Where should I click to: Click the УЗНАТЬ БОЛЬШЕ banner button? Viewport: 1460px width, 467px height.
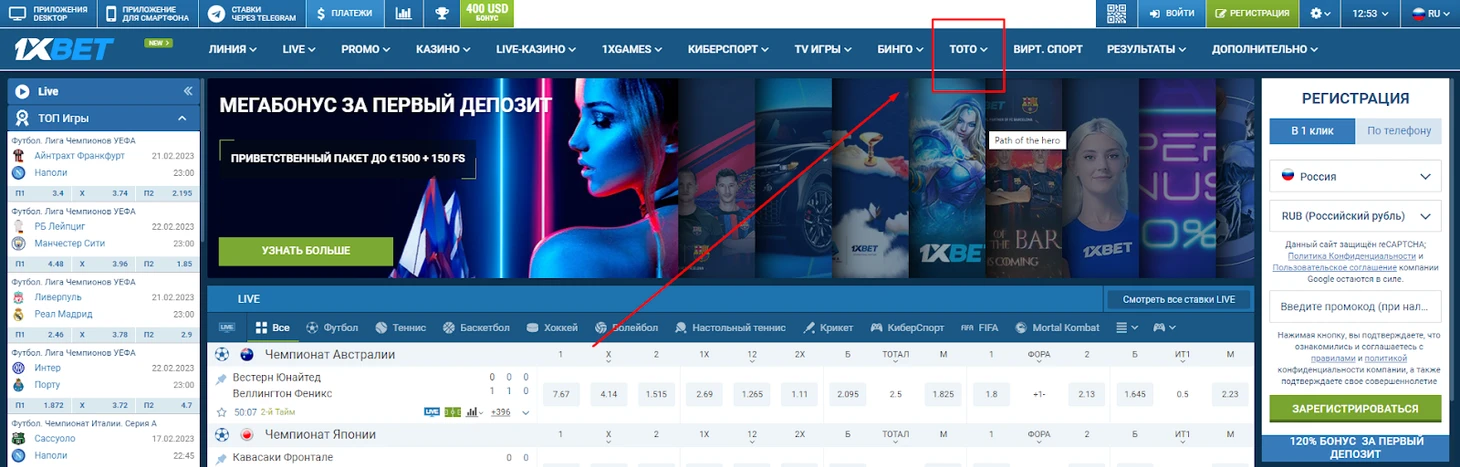click(306, 251)
